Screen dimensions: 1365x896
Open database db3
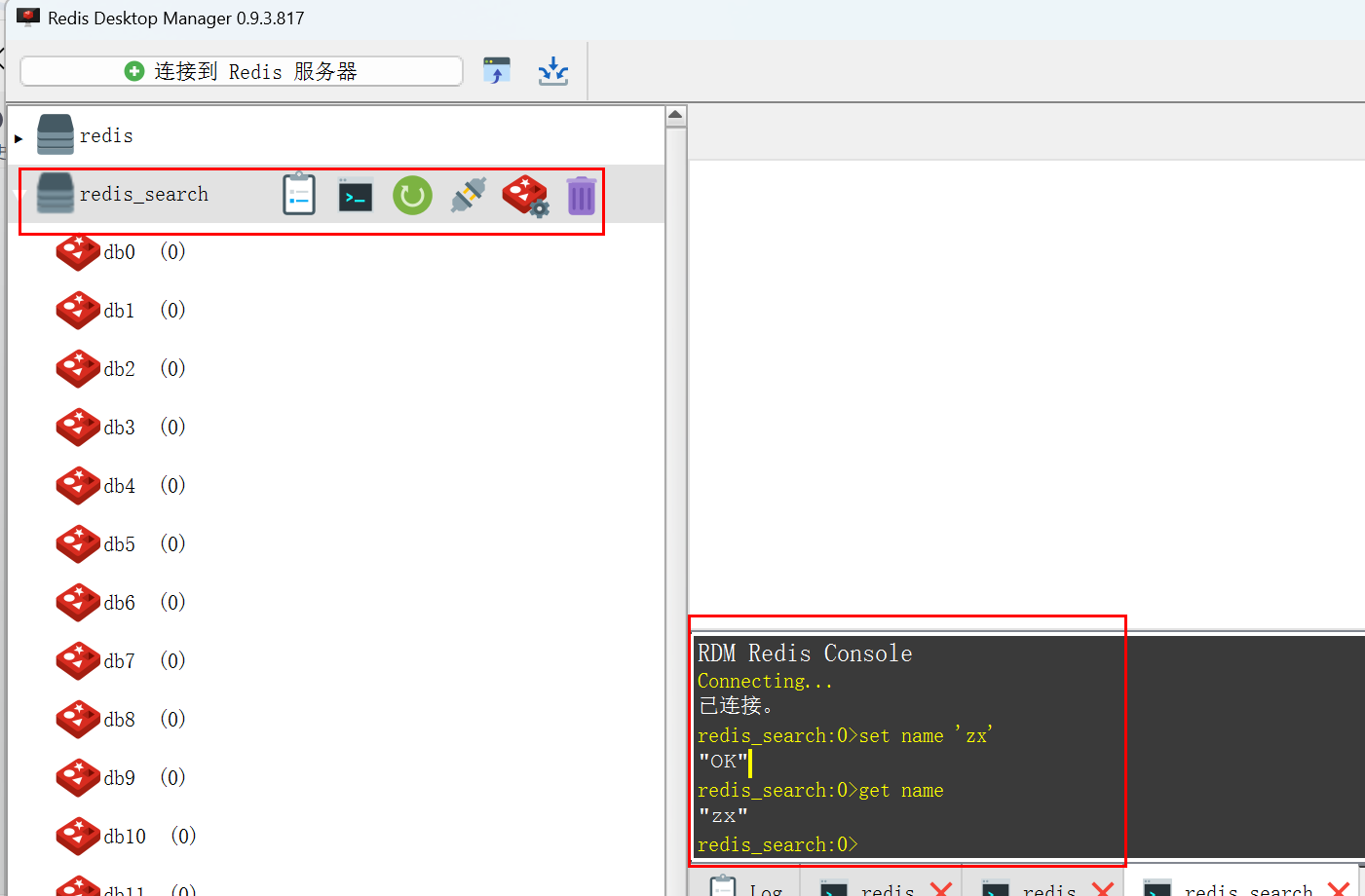tap(121, 428)
